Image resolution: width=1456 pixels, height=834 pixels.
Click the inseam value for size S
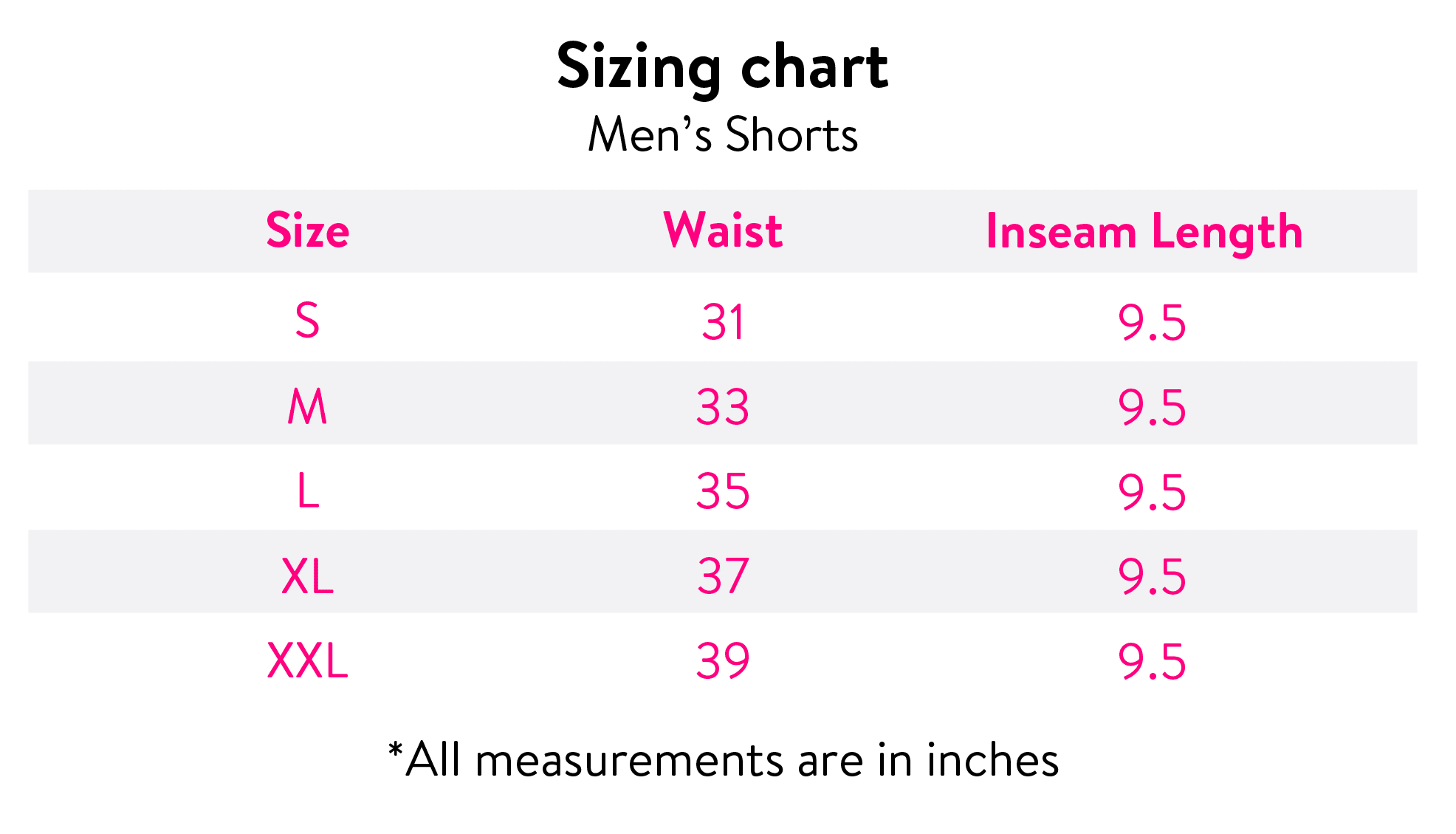pos(1151,322)
